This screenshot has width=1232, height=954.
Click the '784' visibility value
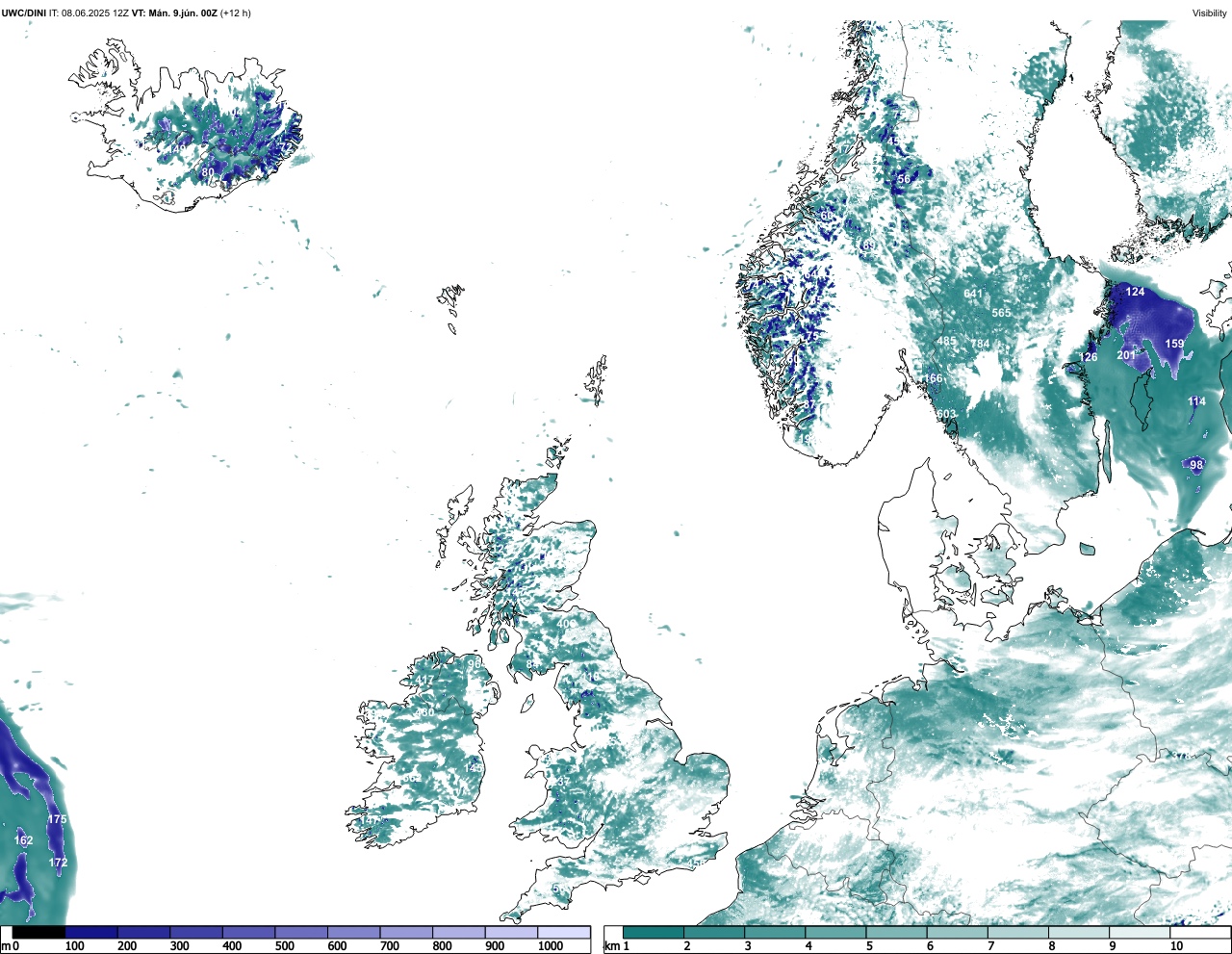click(980, 344)
